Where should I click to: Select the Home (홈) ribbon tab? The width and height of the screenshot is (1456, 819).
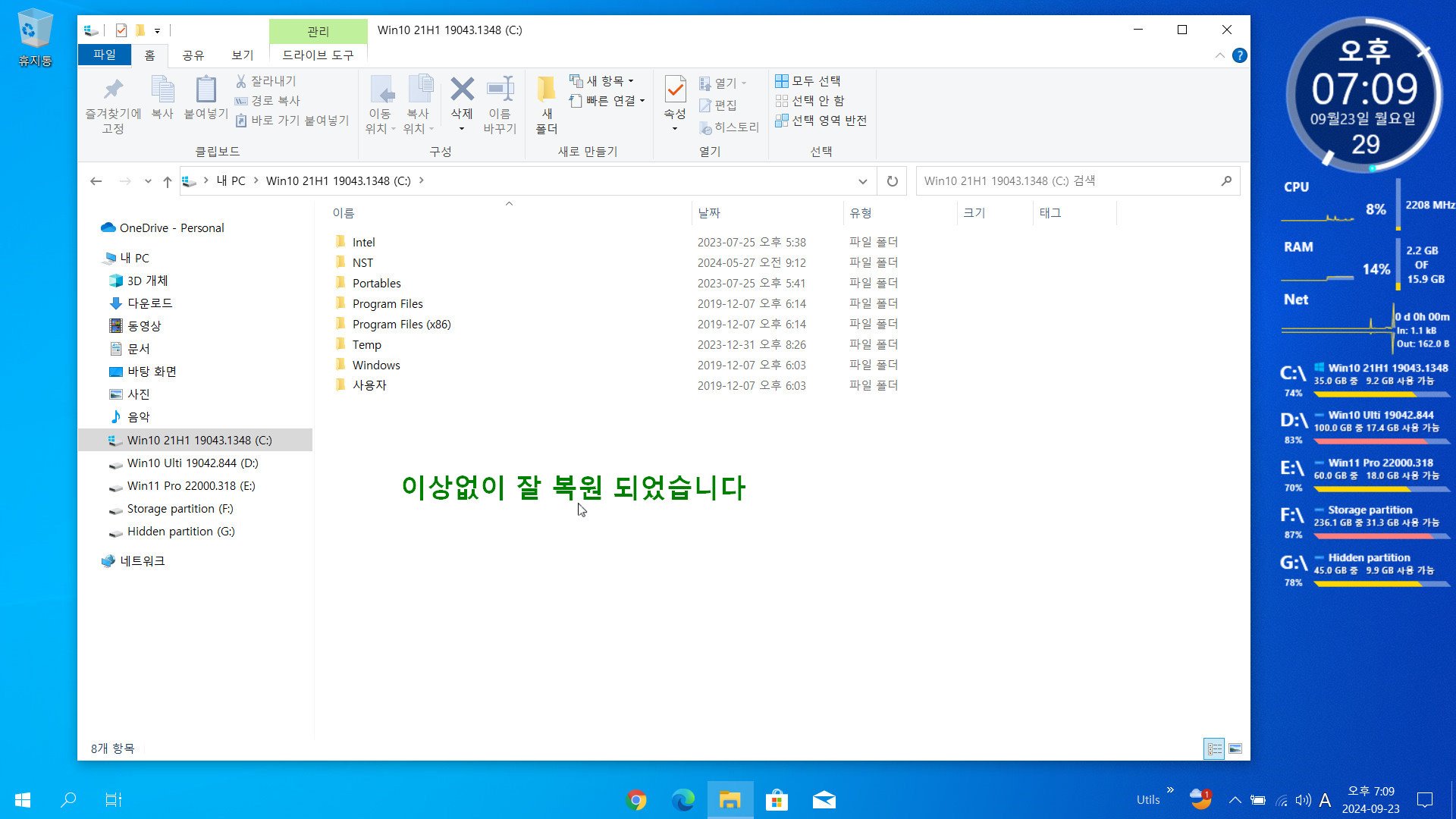point(149,55)
